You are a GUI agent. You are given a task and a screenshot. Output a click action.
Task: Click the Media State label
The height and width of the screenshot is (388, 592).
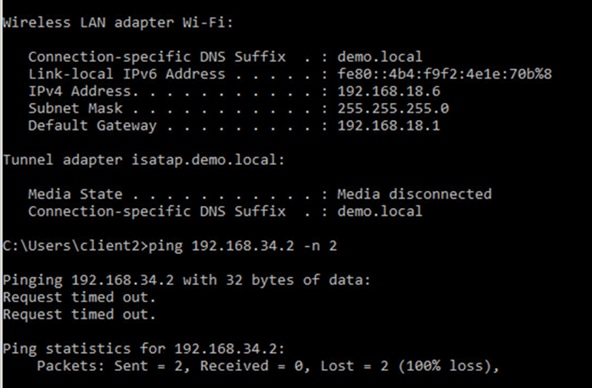(75, 194)
